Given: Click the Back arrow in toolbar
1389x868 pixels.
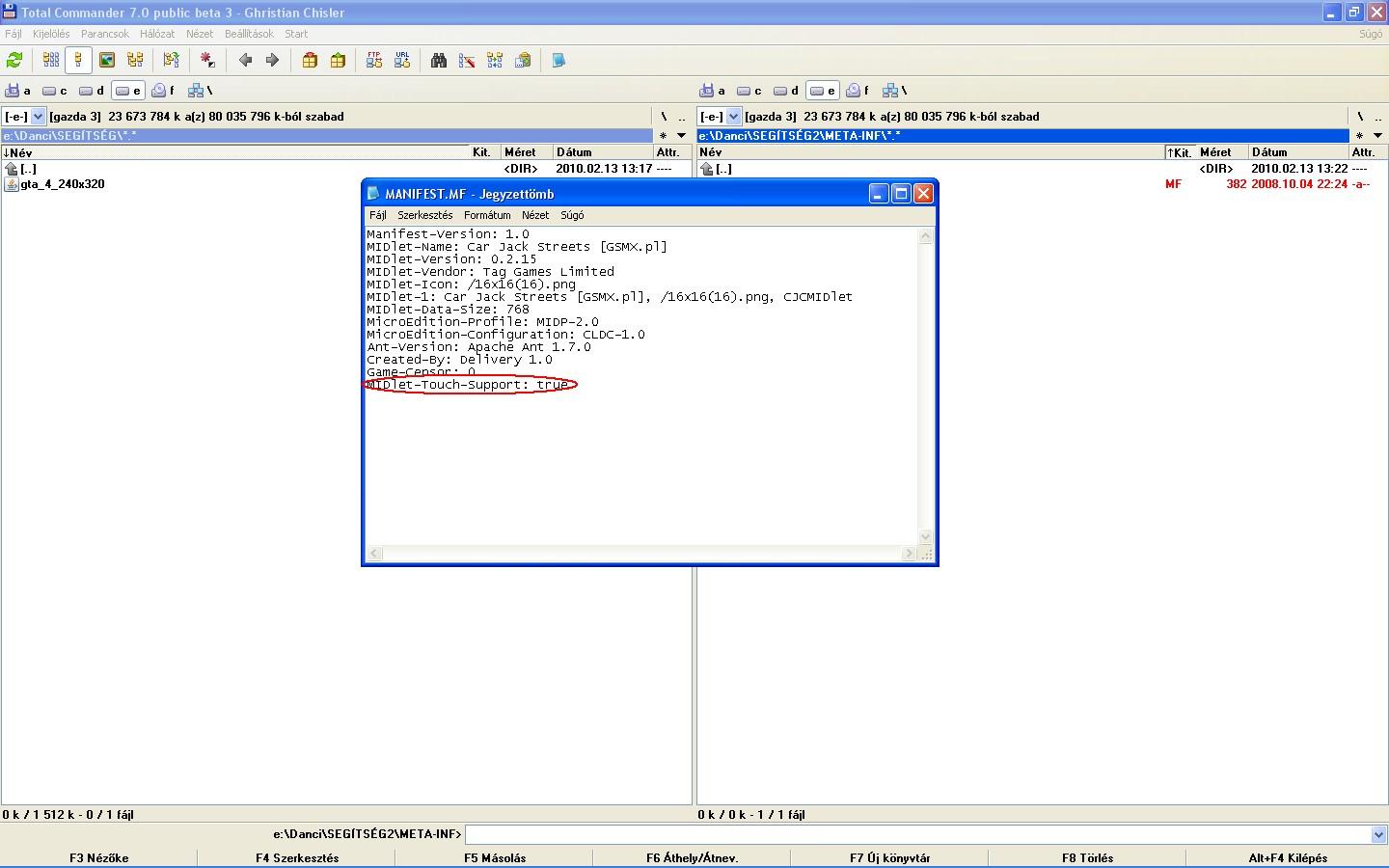Looking at the screenshot, I should (245, 60).
